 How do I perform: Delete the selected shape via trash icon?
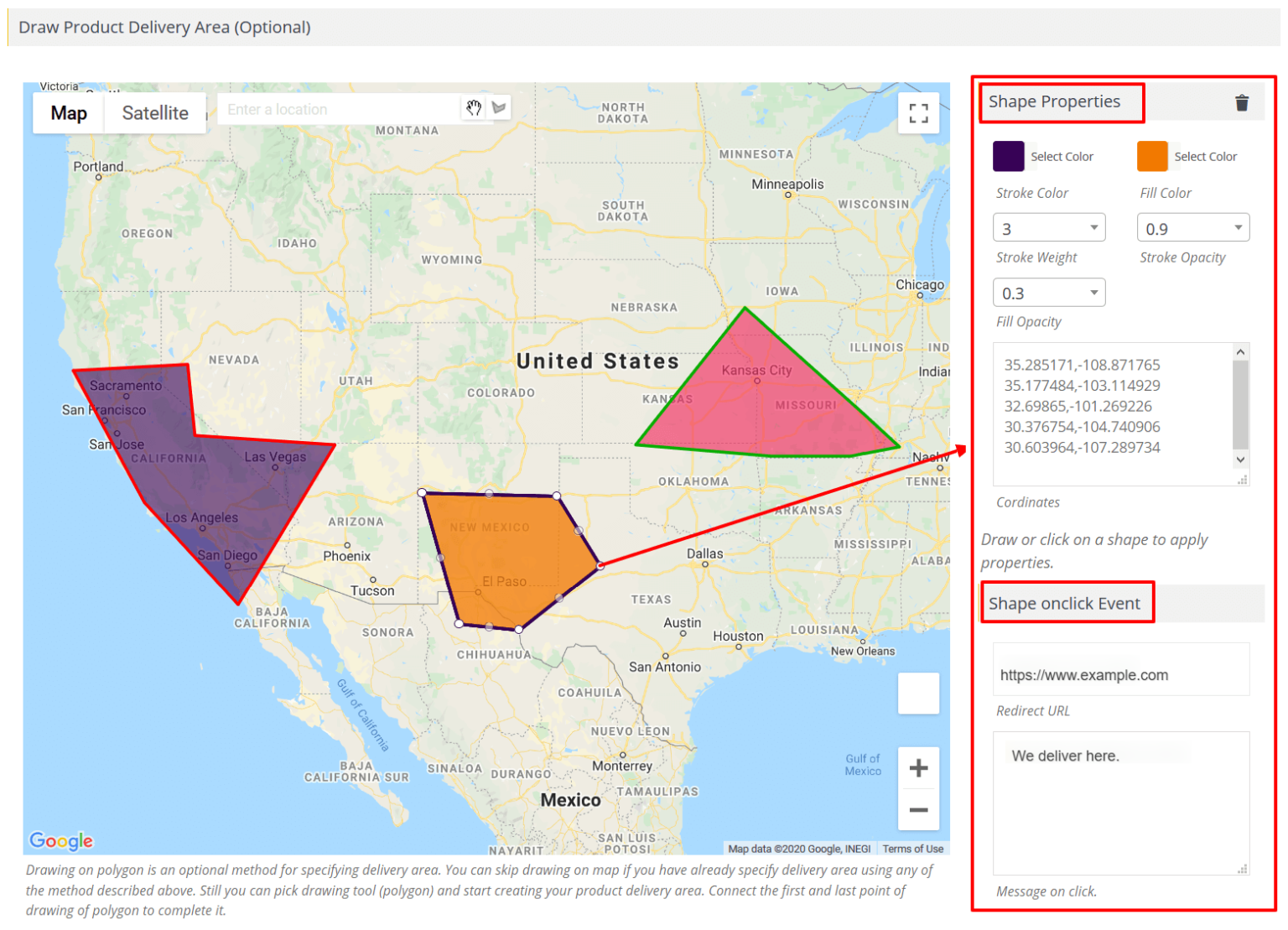[x=1242, y=101]
